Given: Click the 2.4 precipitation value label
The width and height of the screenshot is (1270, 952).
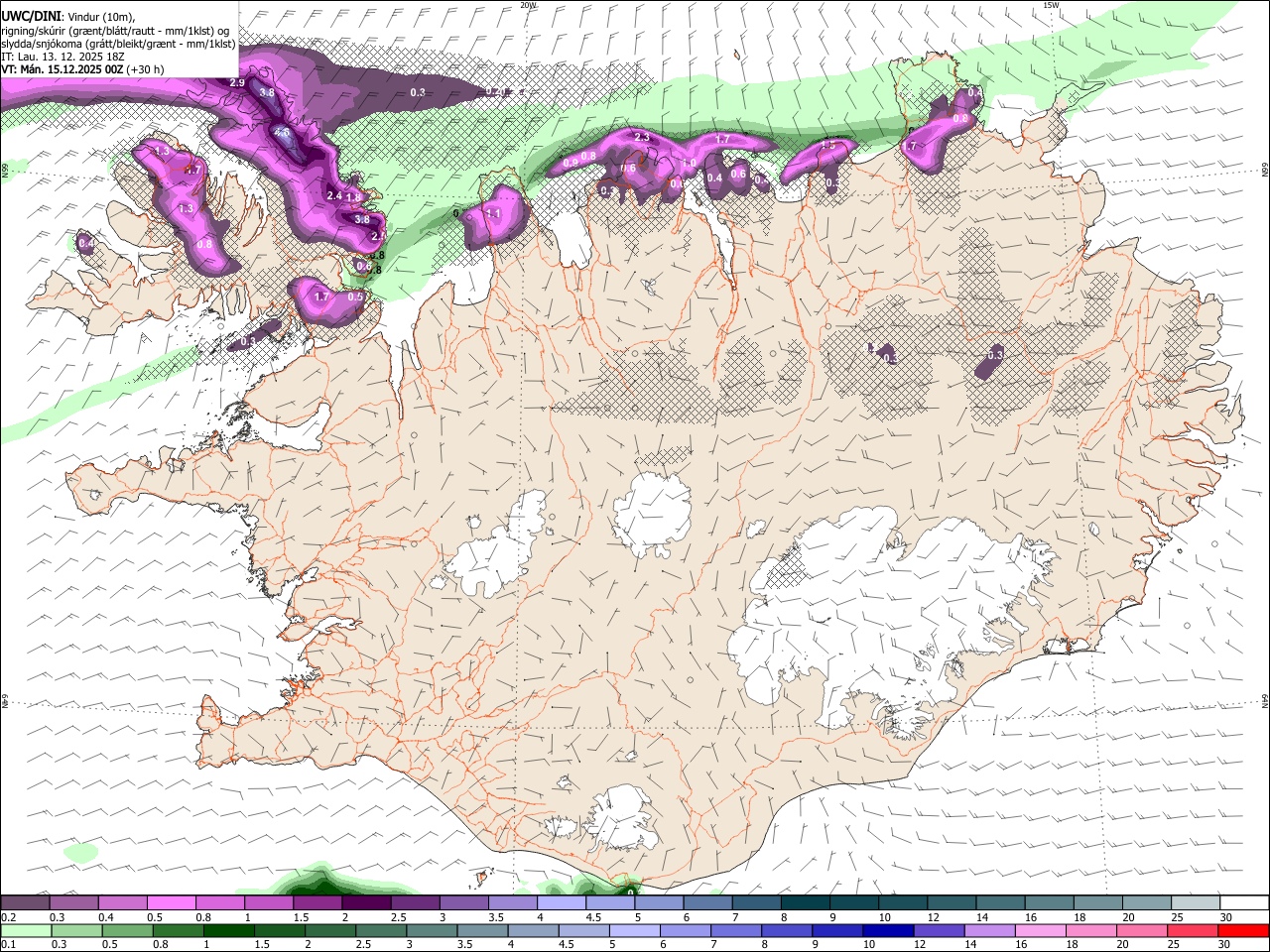Looking at the screenshot, I should 334,195.
